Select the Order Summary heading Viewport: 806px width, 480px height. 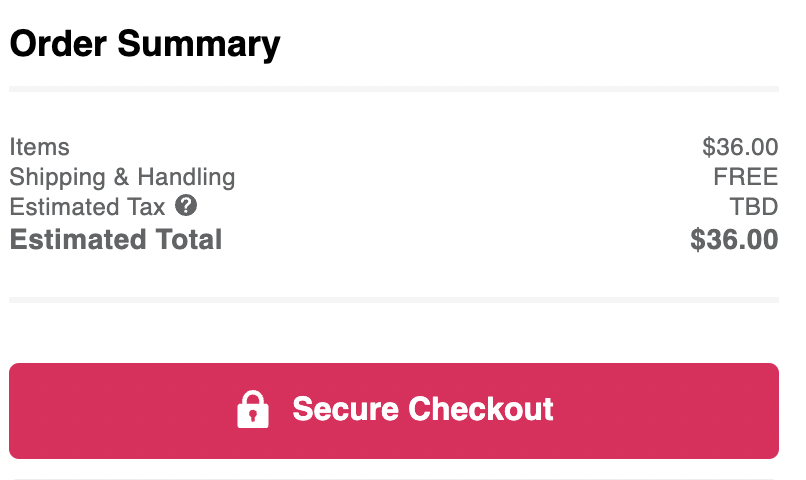(145, 44)
